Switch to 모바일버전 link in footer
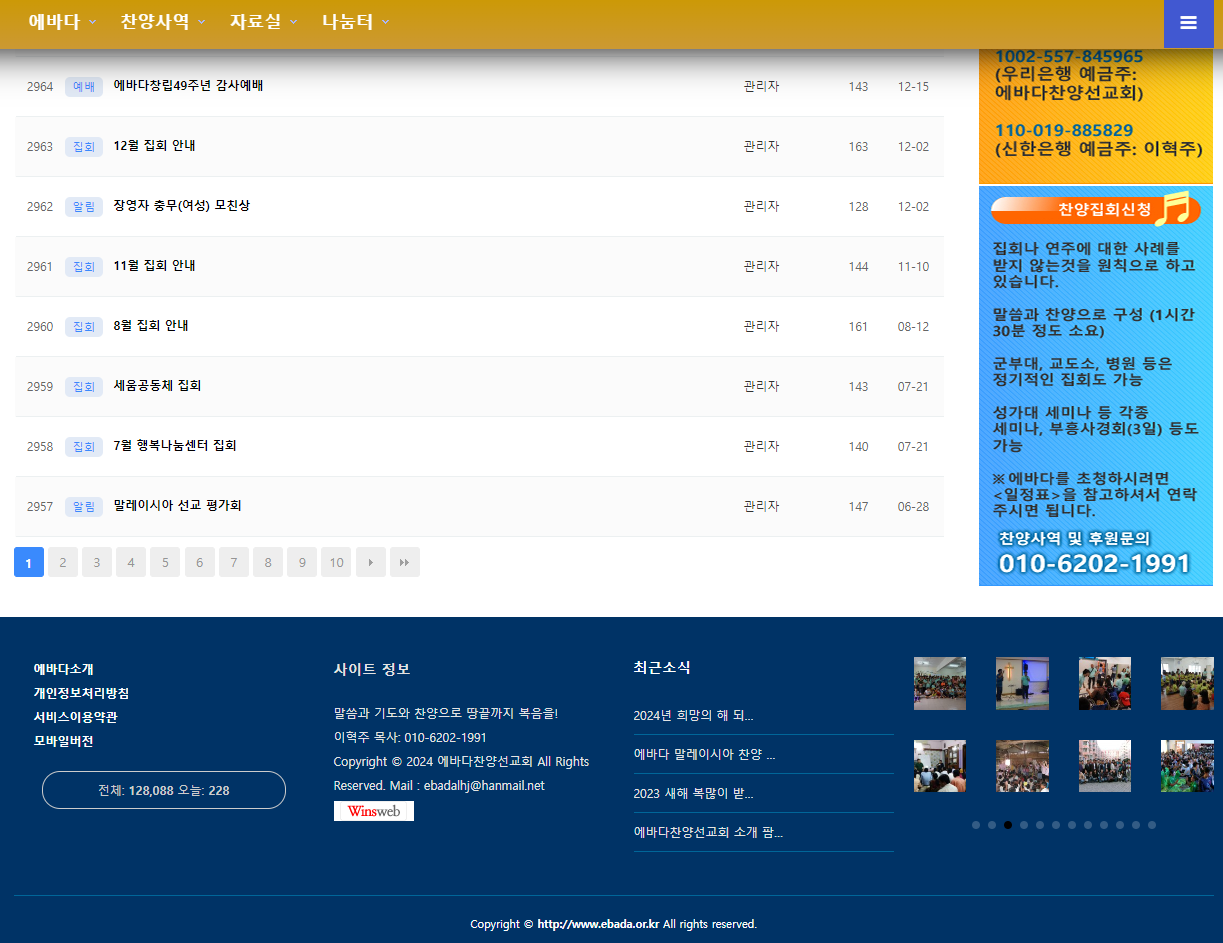This screenshot has width=1223, height=943. (63, 741)
